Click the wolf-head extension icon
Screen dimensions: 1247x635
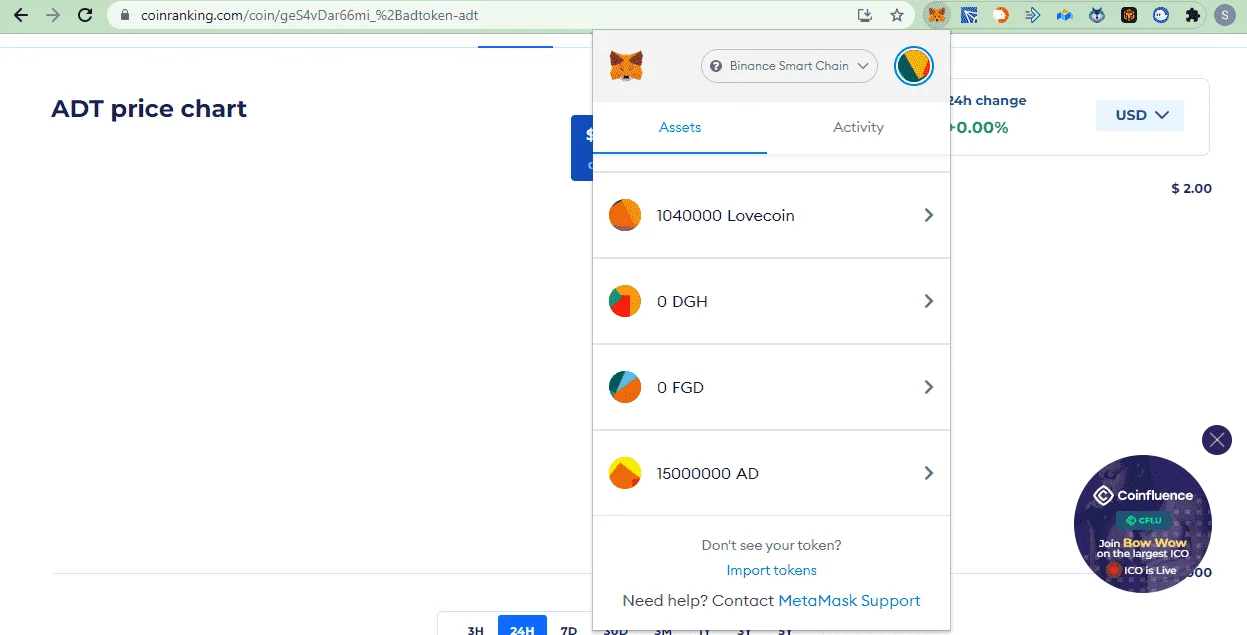pos(1097,15)
